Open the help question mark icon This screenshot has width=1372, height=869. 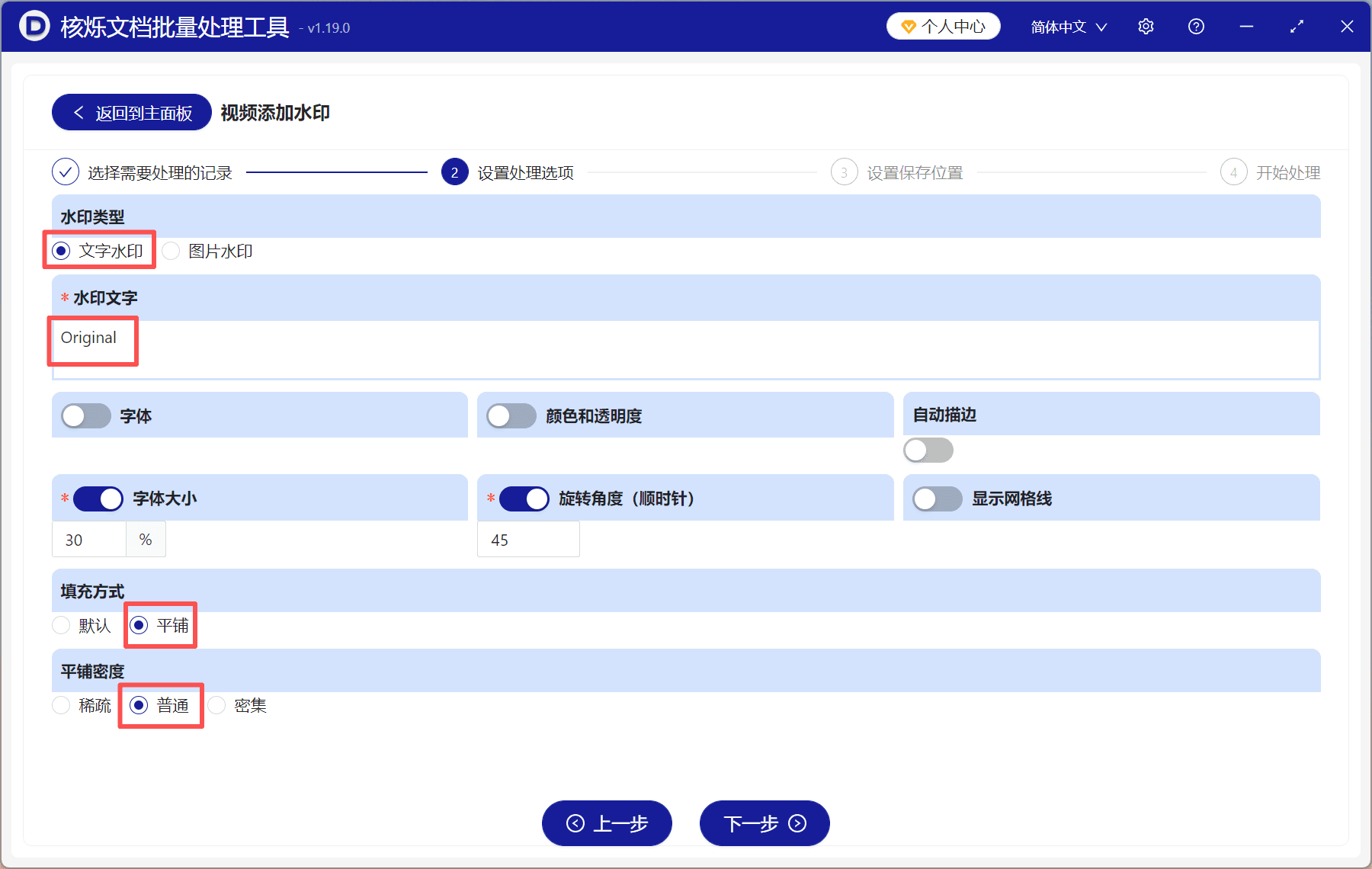coord(1196,26)
